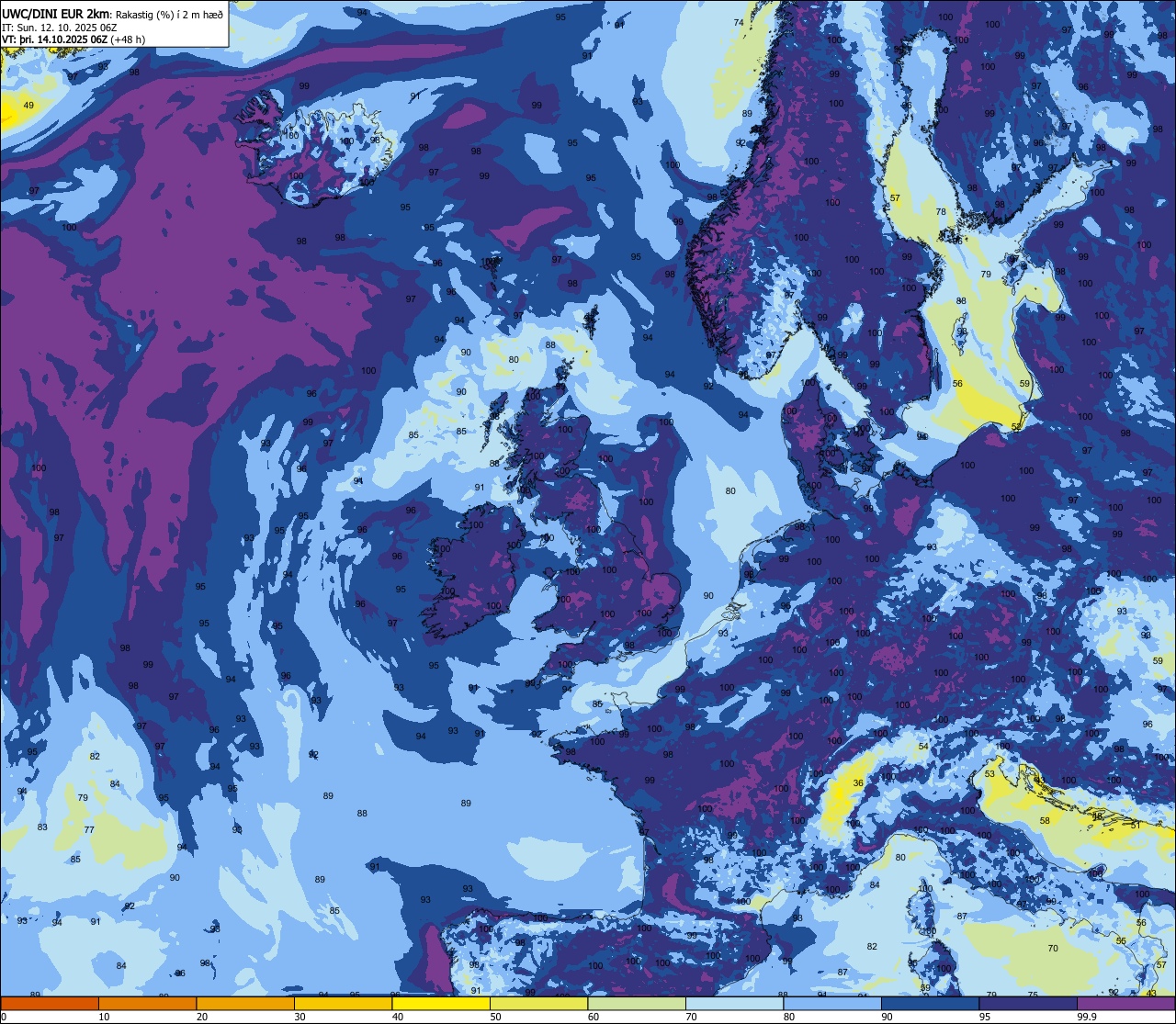1176x1024 pixels.
Task: Click the '74' humidity value on map
Action: click(739, 22)
